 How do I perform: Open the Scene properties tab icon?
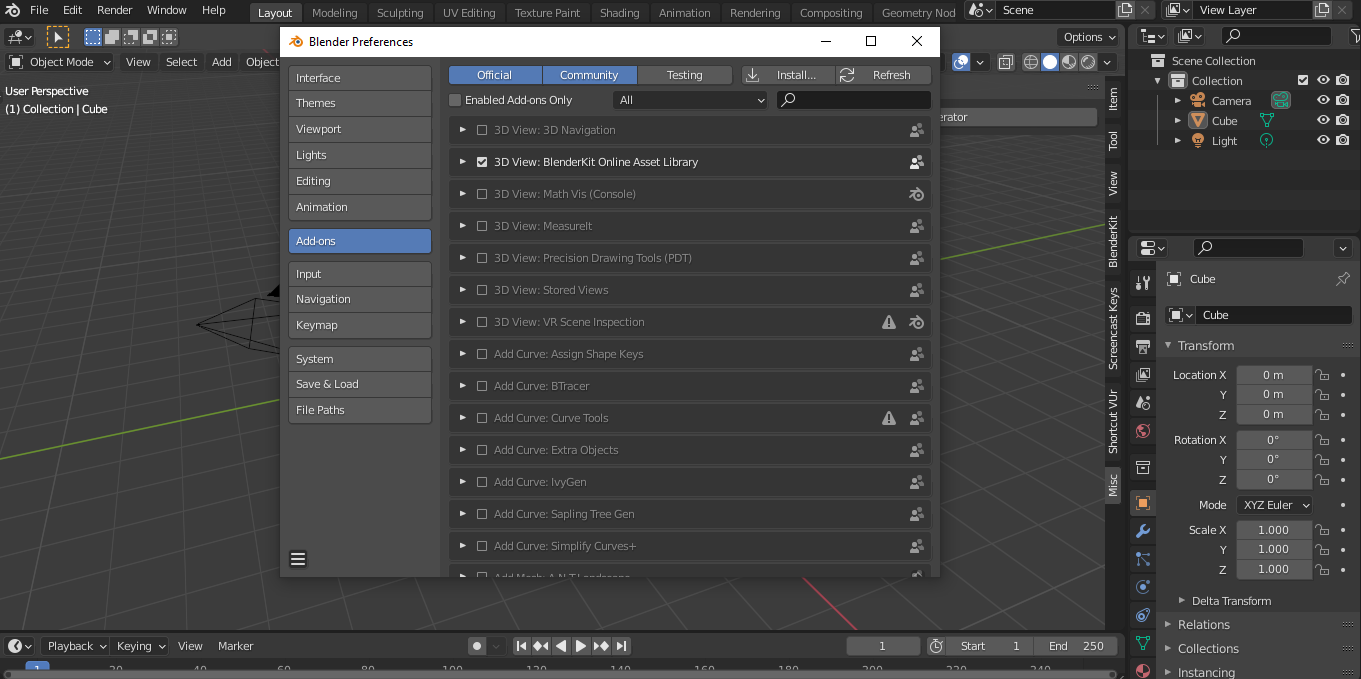tap(1143, 403)
